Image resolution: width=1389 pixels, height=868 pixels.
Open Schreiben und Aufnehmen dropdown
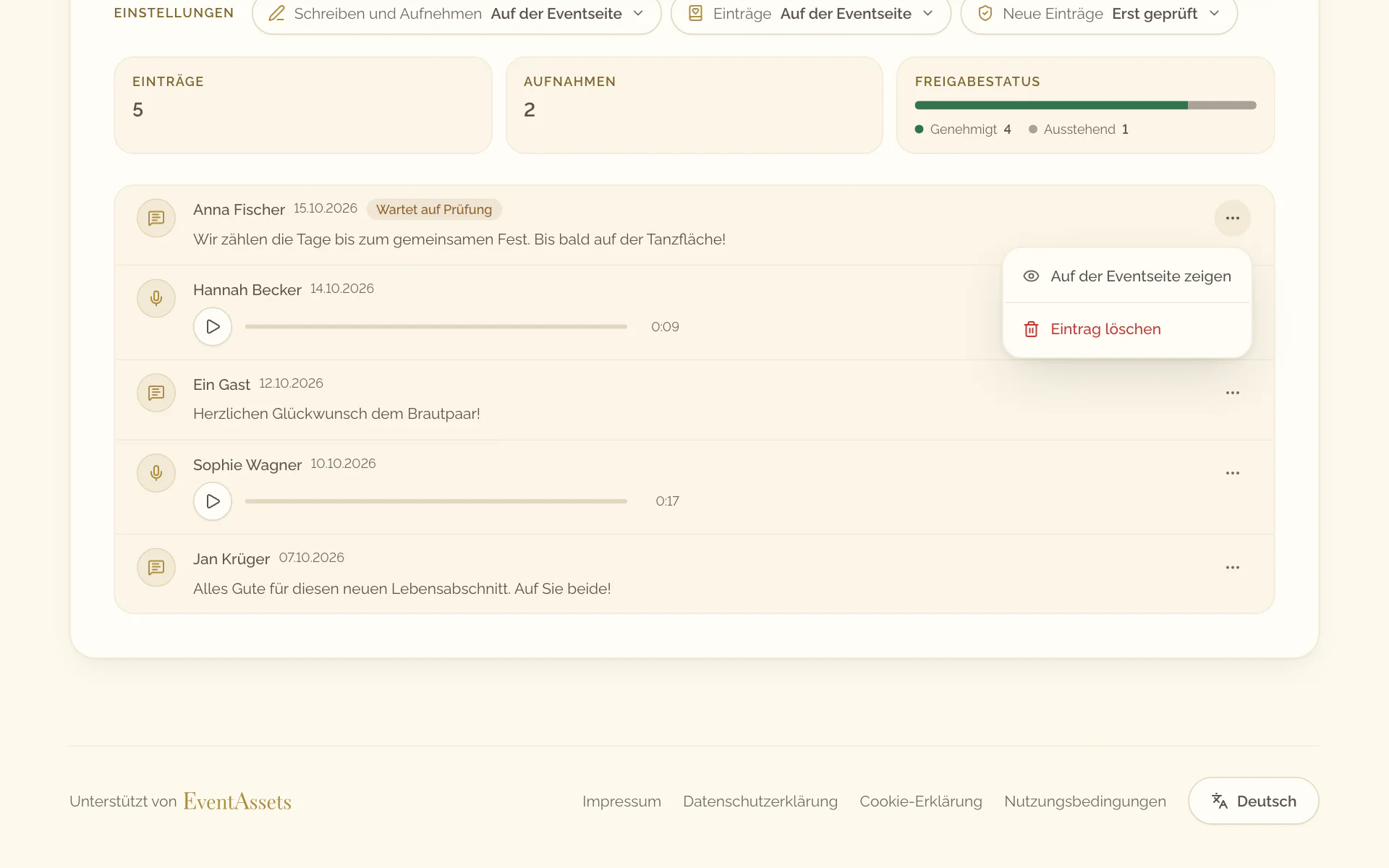pyautogui.click(x=456, y=14)
